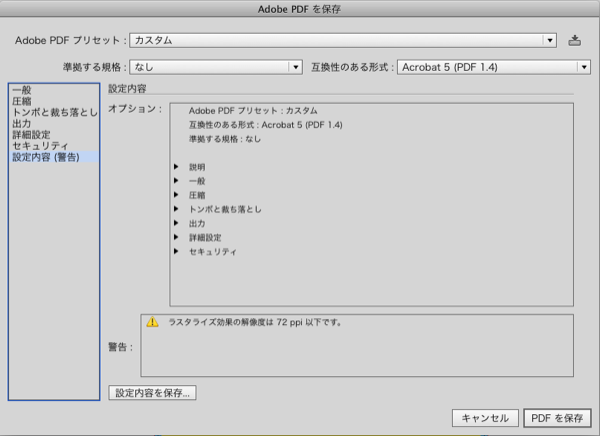The image size is (600, 436).
Task: Click the ラスタライズ効果の解像度 warning message
Action: [x=255, y=322]
